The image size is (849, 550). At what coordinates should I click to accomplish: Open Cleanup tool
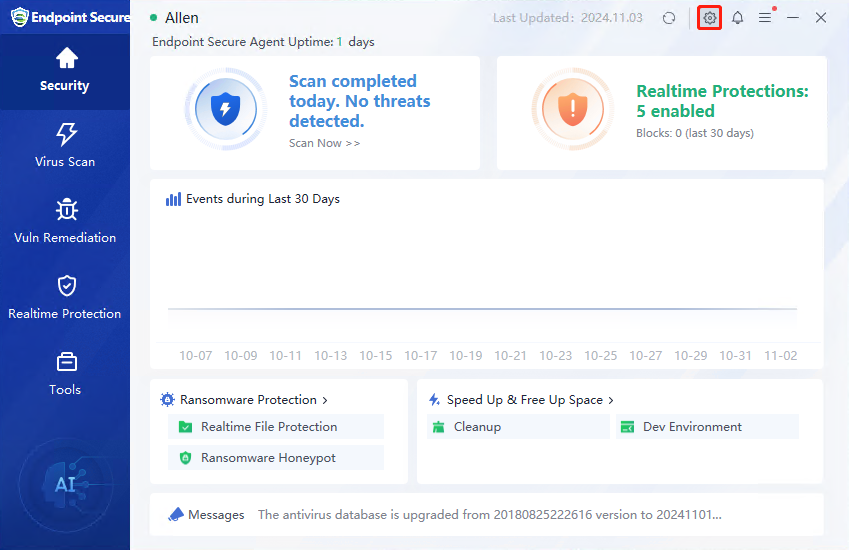pos(518,427)
